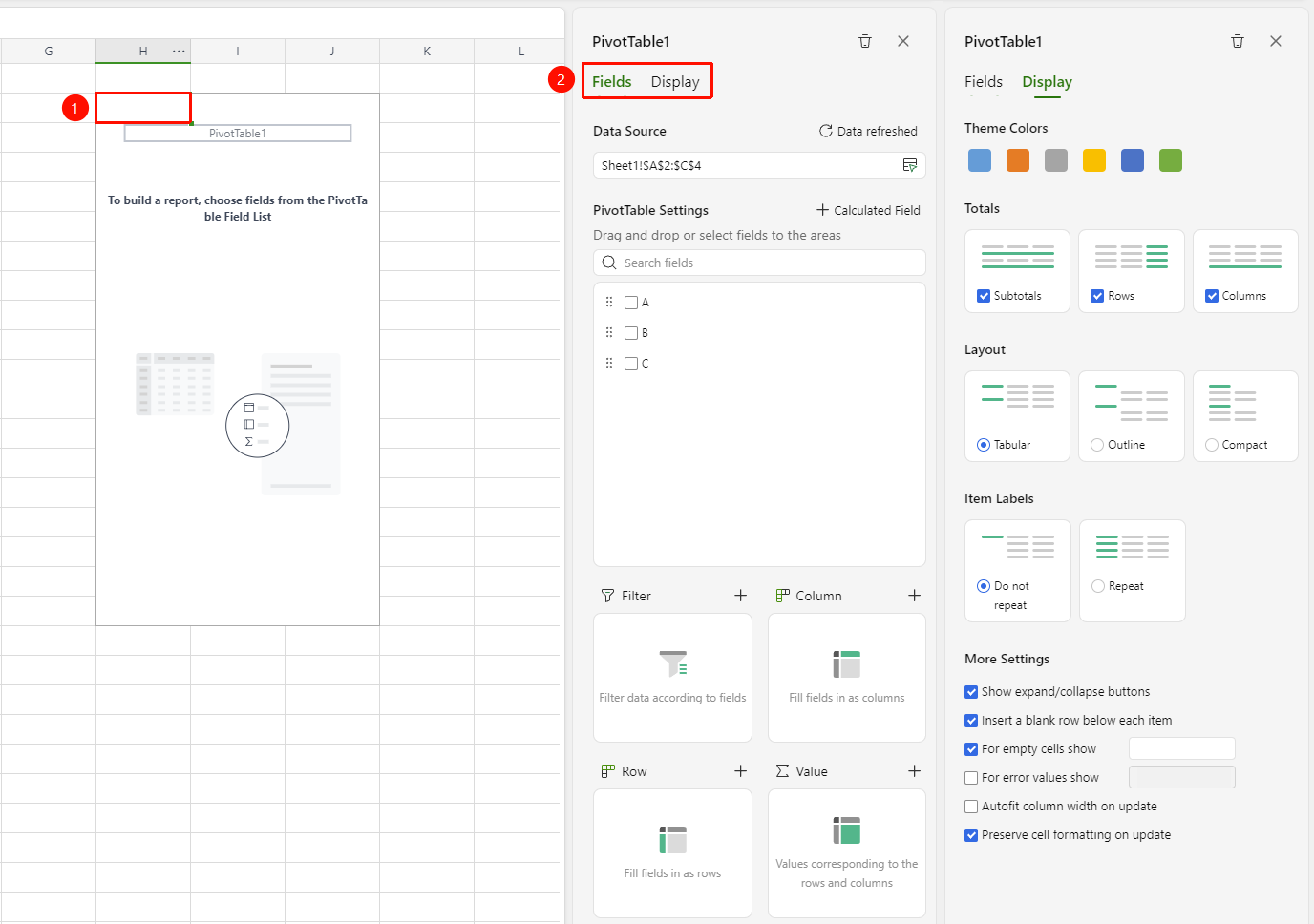Switch to Fields tab above Theme Colors
Viewport: 1314px width, 924px height.
984,82
